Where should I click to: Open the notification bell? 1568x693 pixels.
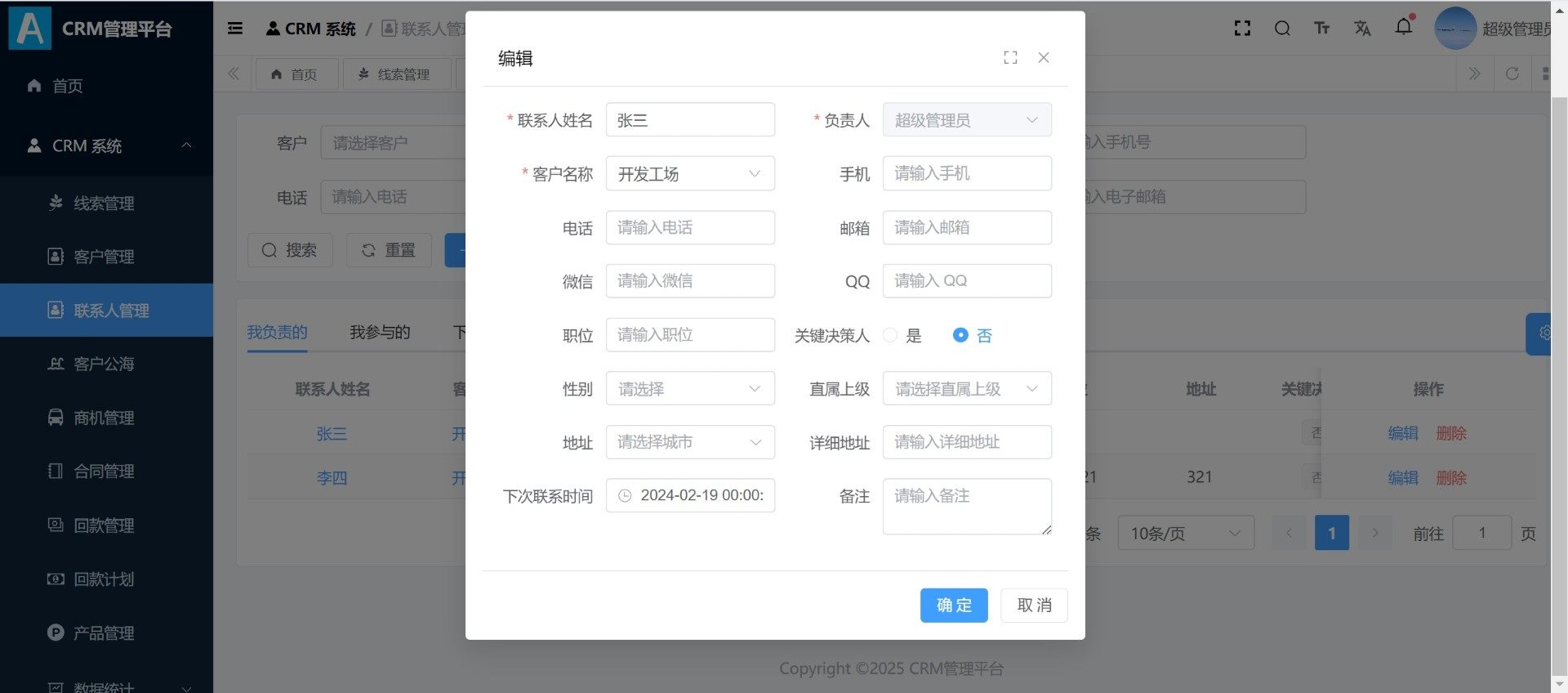(1403, 27)
